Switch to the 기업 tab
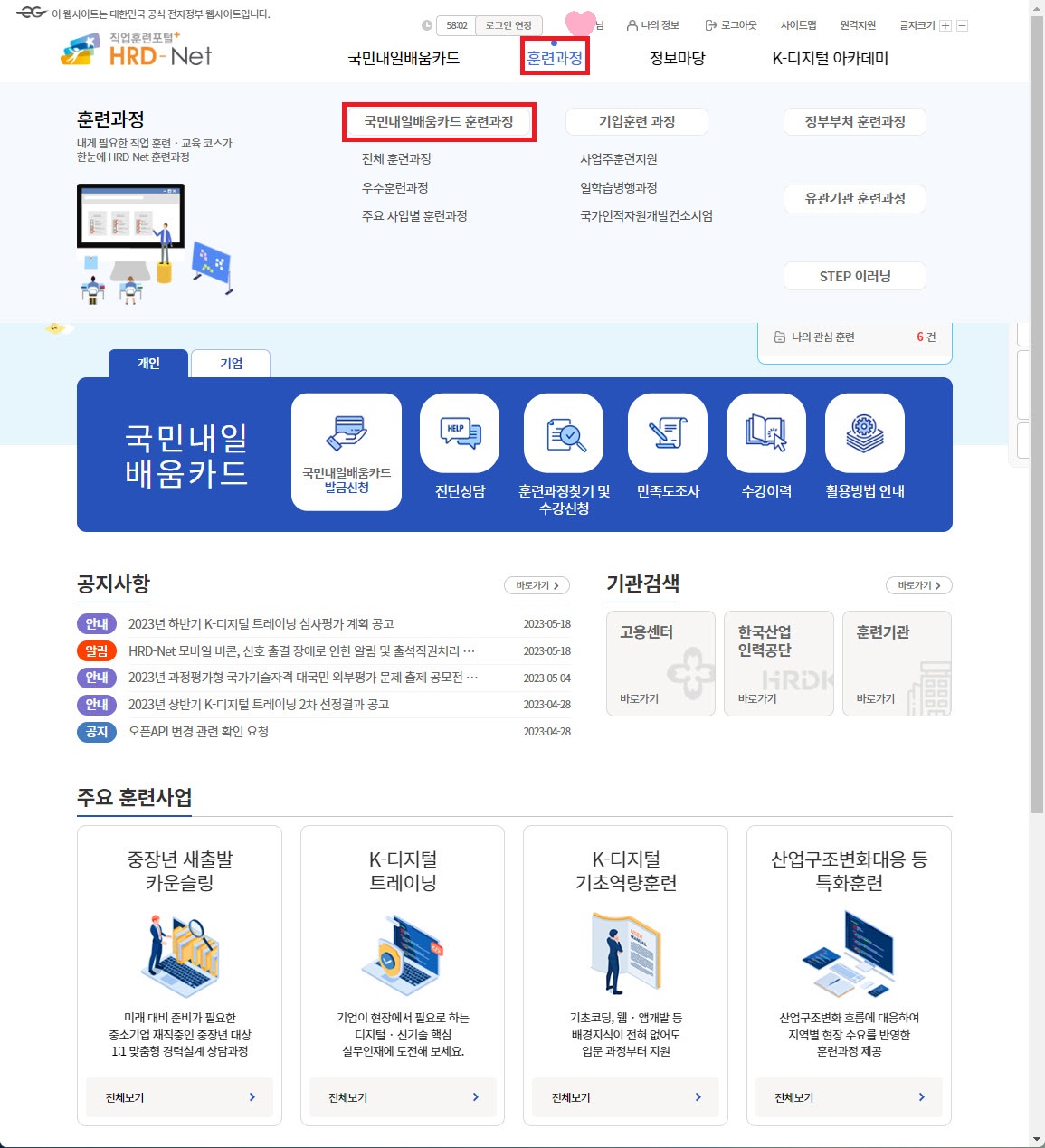Image resolution: width=1045 pixels, height=1148 pixels. [231, 363]
